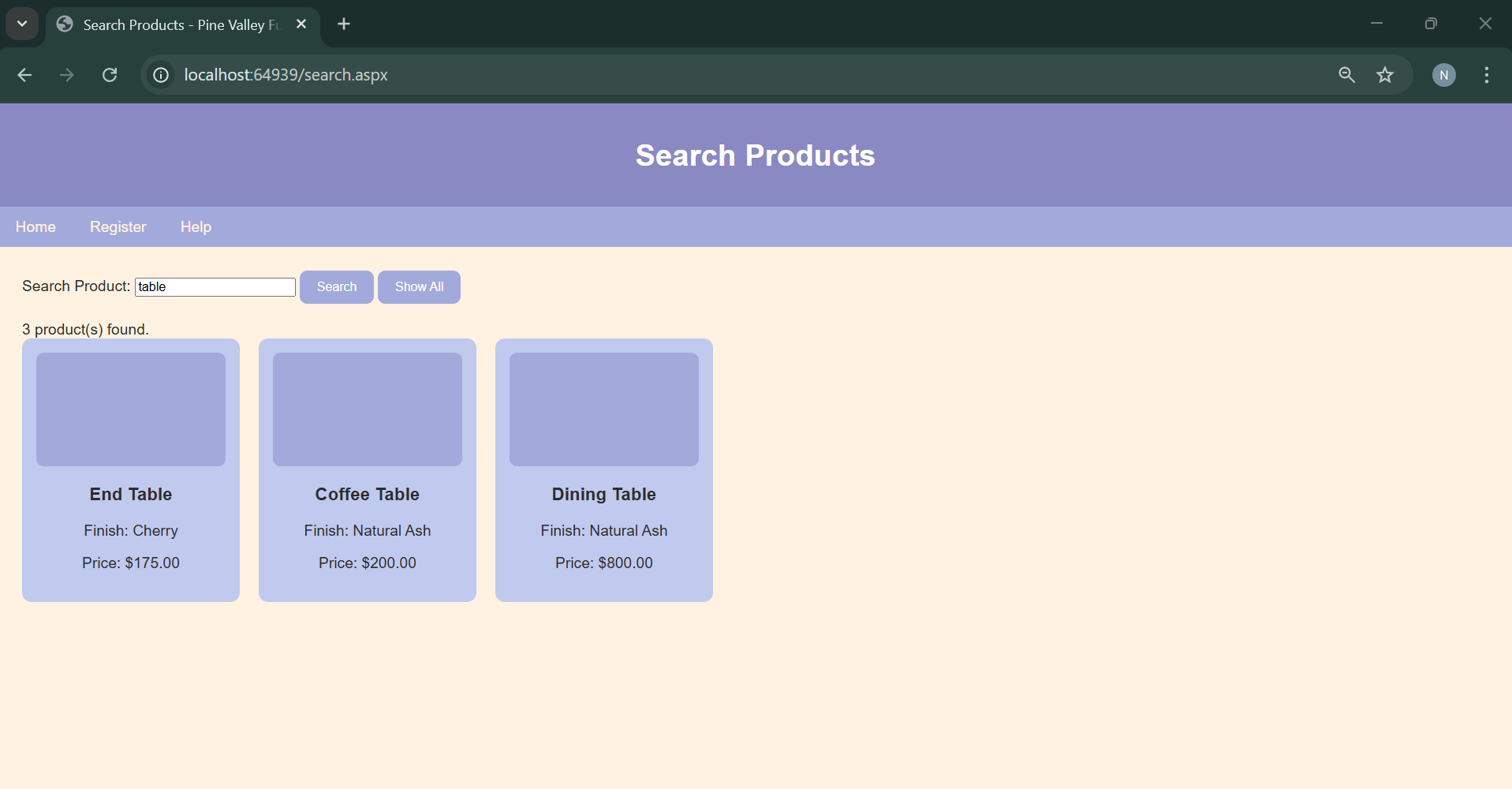The height and width of the screenshot is (789, 1512).
Task: Click the search magnifier in the toolbar
Action: pyautogui.click(x=1346, y=75)
